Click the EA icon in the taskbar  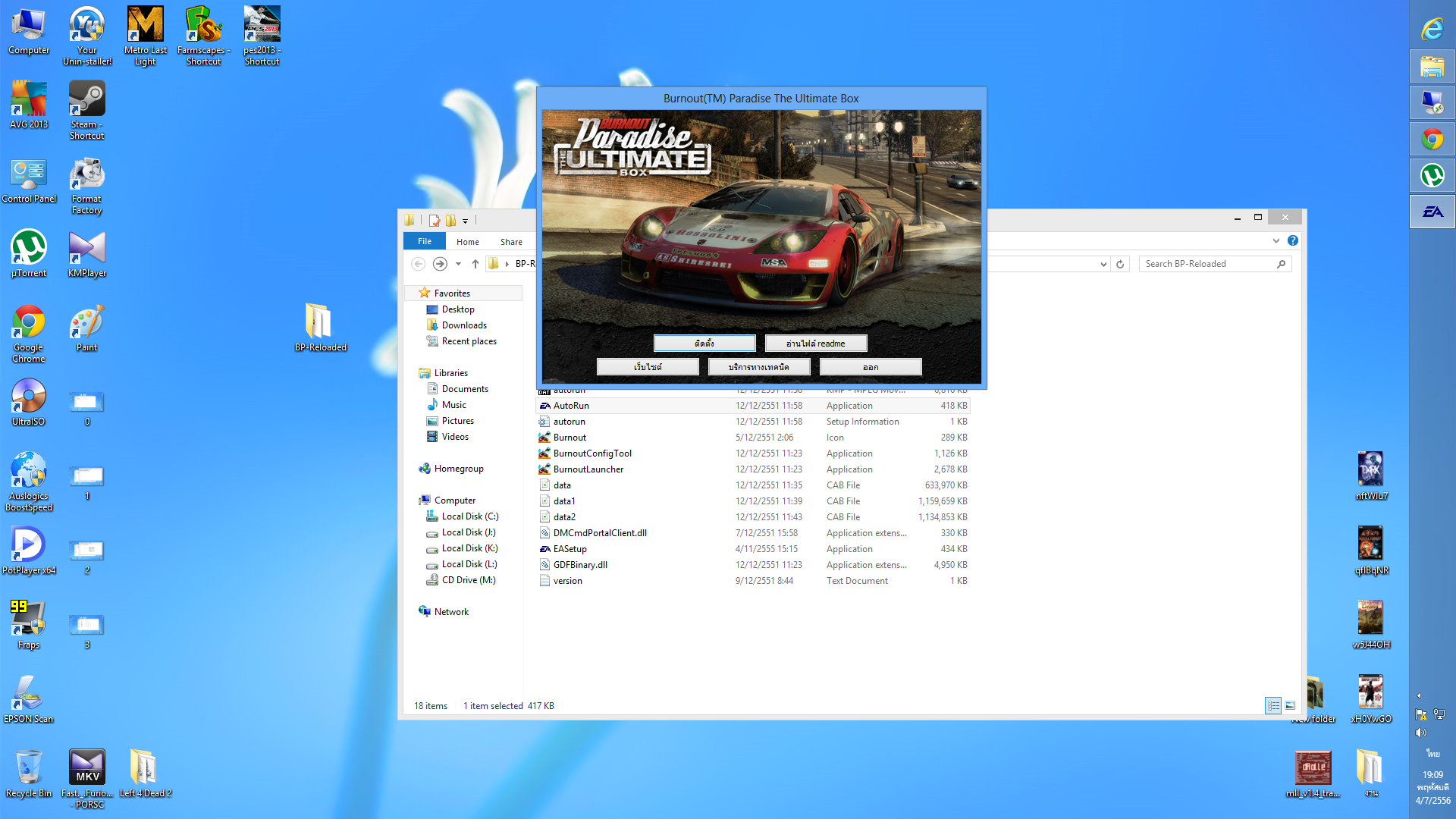1432,212
